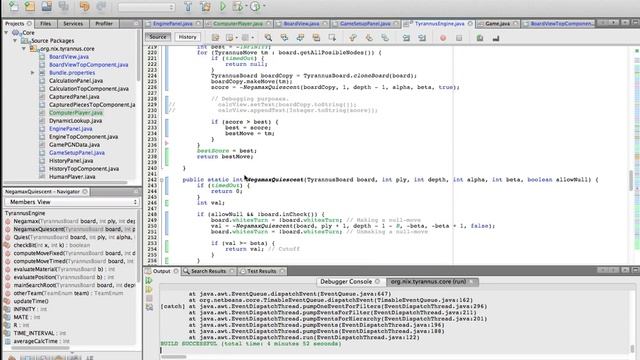Click the Shift Line Left icon
Viewport: 640px width, 360px height.
406,38
